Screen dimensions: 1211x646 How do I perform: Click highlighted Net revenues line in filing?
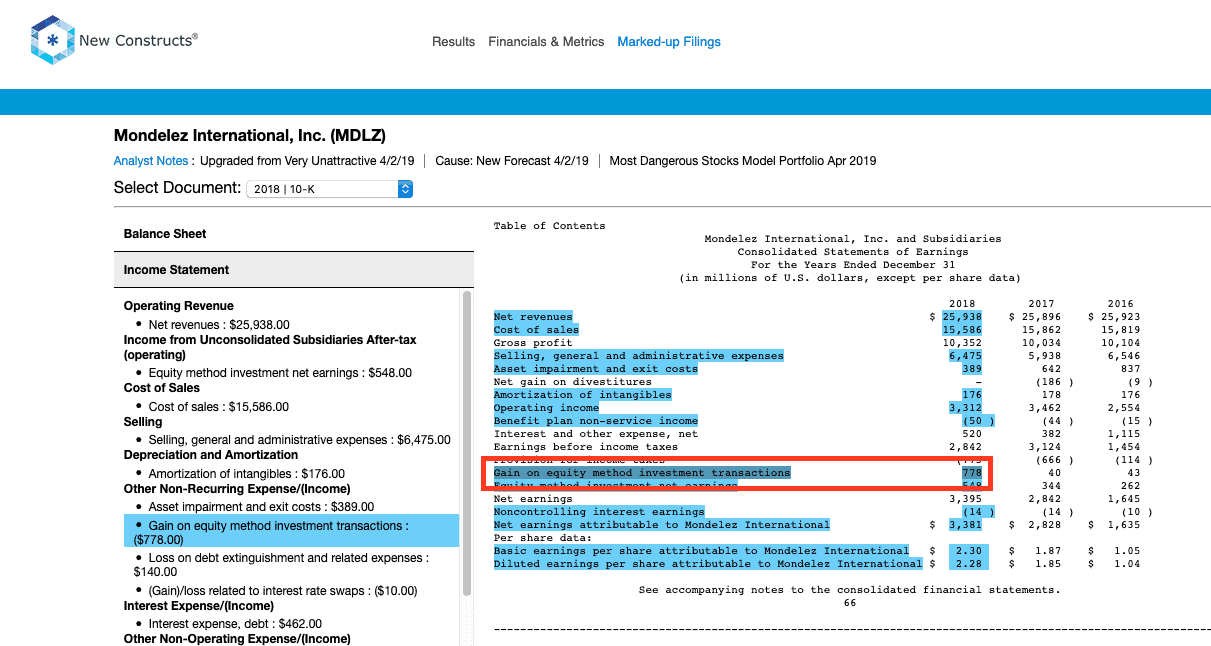(533, 317)
